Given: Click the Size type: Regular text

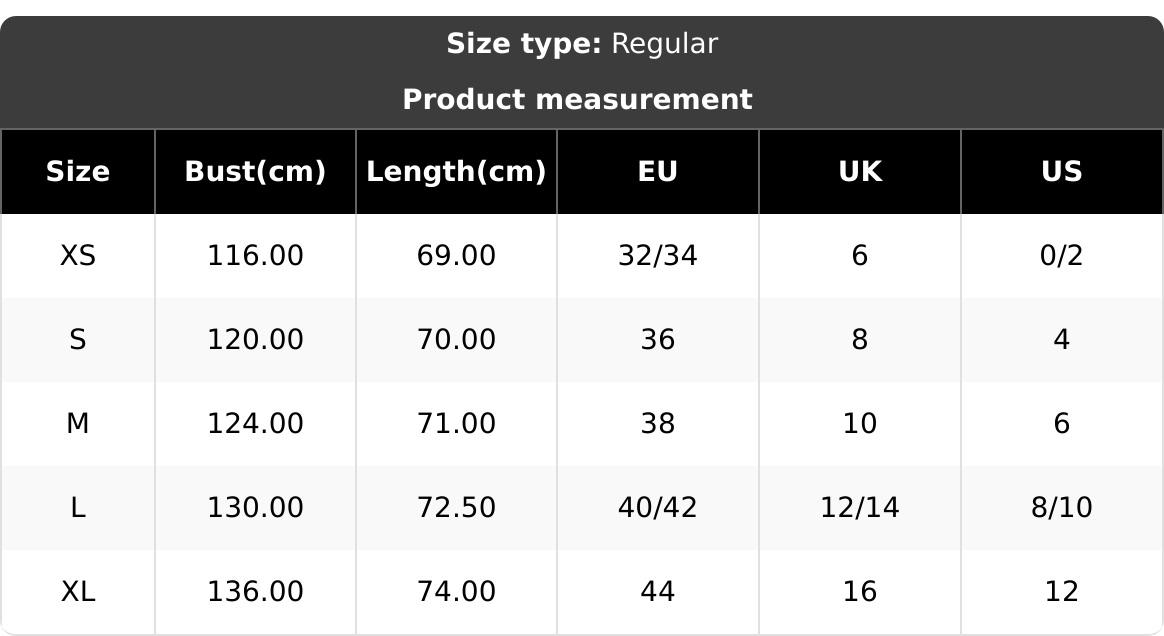Looking at the screenshot, I should tap(582, 44).
